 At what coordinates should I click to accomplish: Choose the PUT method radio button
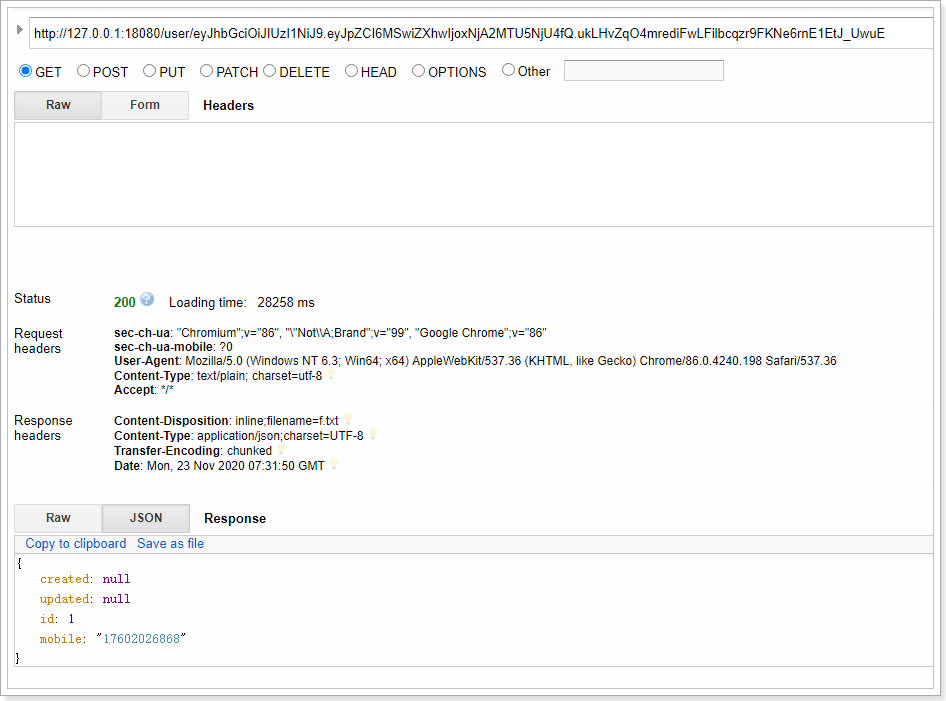click(x=150, y=71)
